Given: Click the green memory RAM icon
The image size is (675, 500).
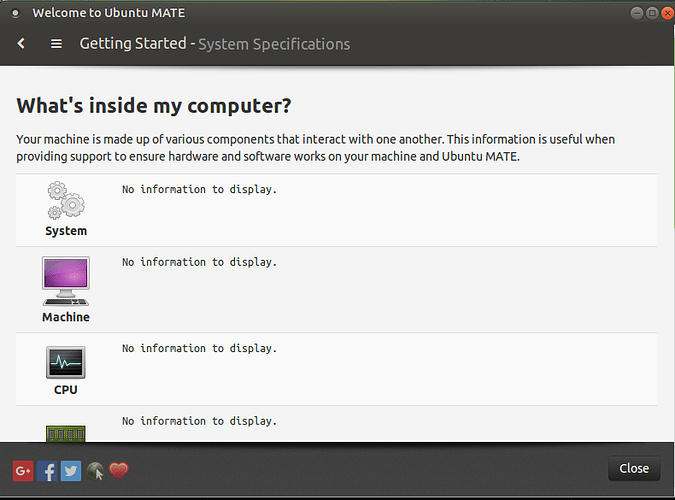Looking at the screenshot, I should pos(66,433).
